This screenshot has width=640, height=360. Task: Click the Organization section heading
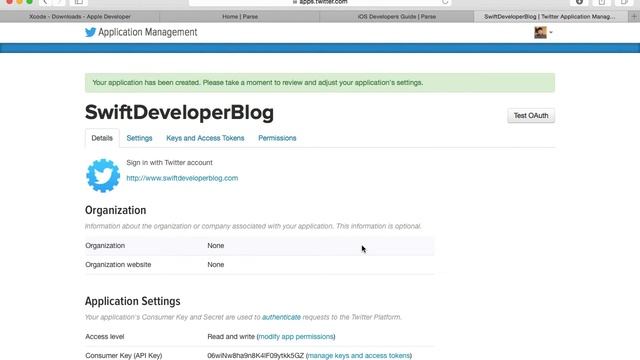[116, 210]
